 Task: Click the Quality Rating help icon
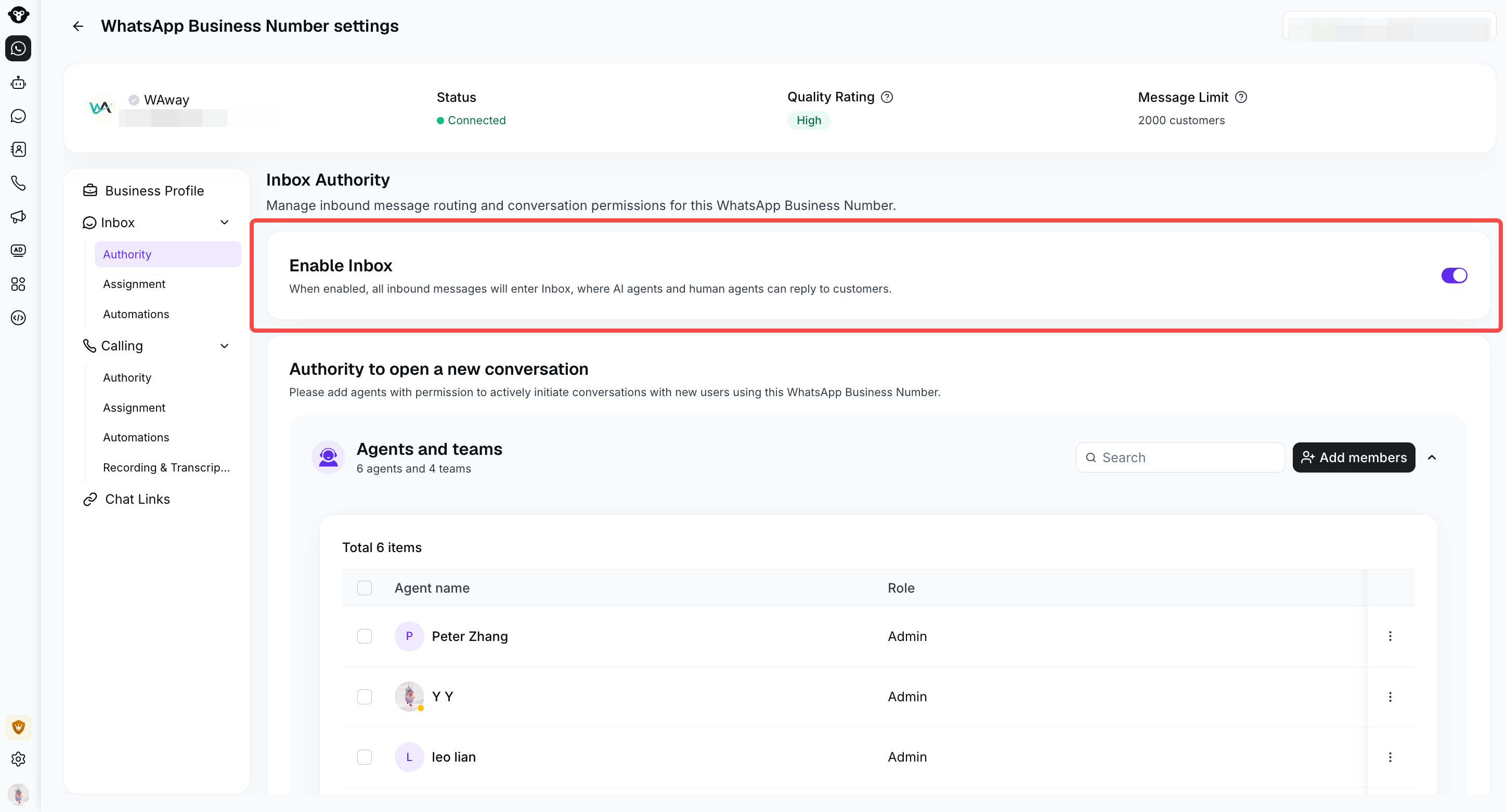887,97
